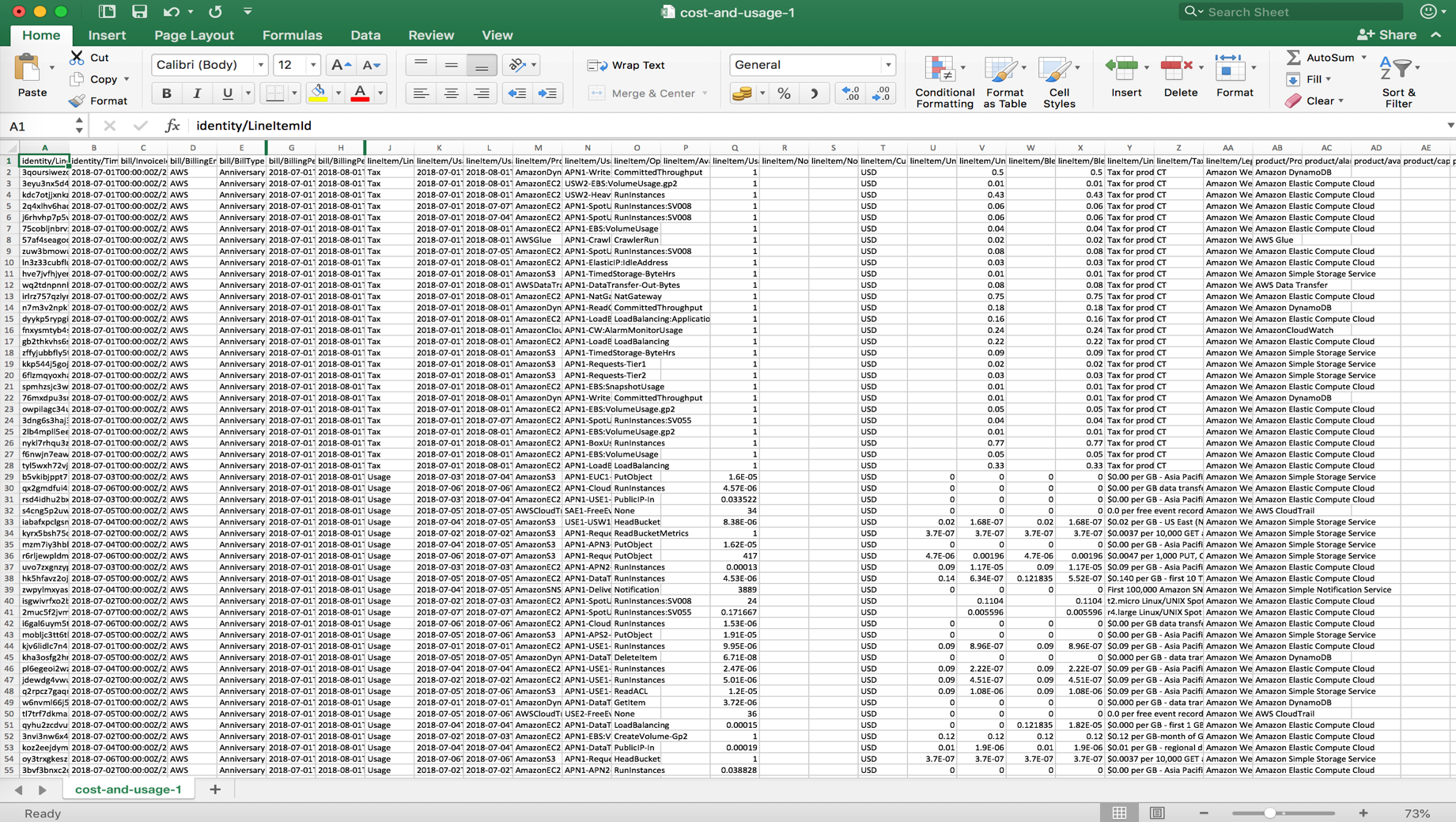Open the Insert ribbon tab

(107, 35)
